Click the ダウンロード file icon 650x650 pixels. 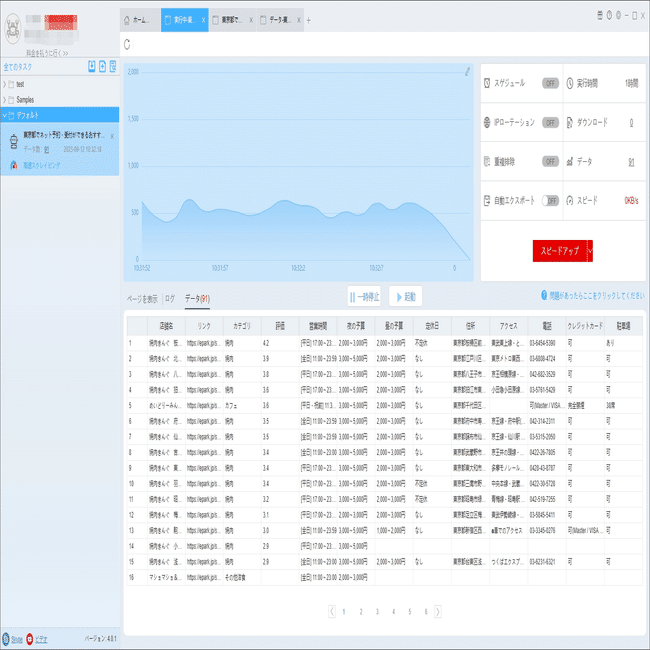pyautogui.click(x=570, y=123)
